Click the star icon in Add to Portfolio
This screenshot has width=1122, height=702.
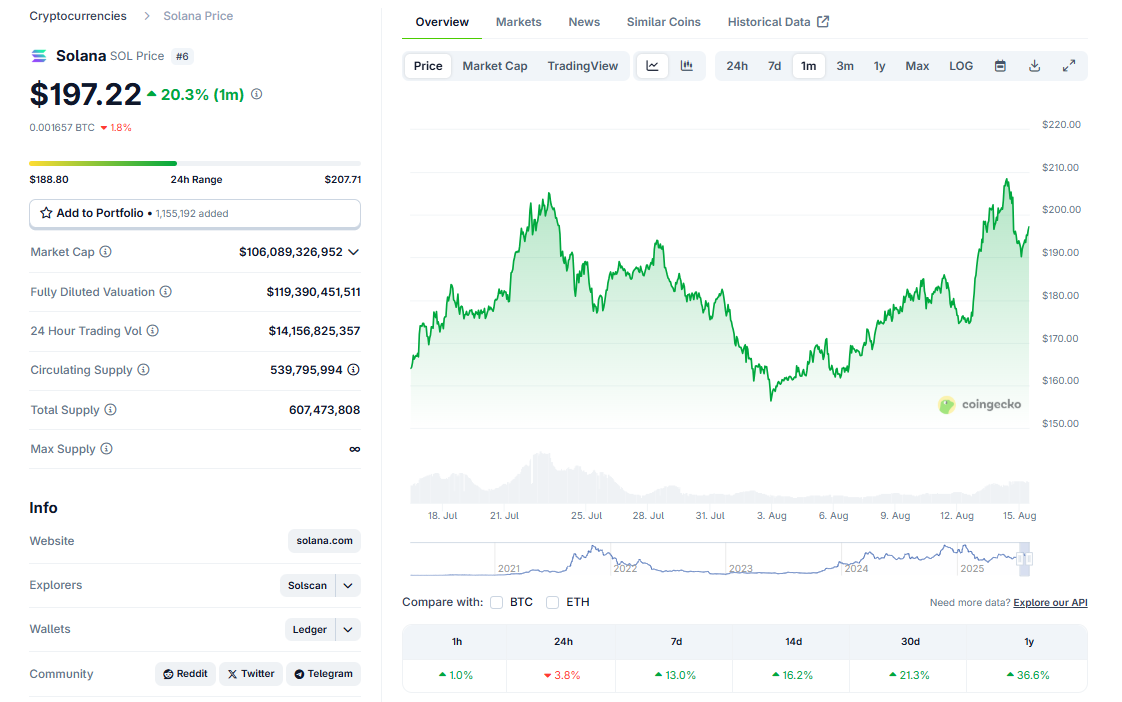(x=47, y=213)
